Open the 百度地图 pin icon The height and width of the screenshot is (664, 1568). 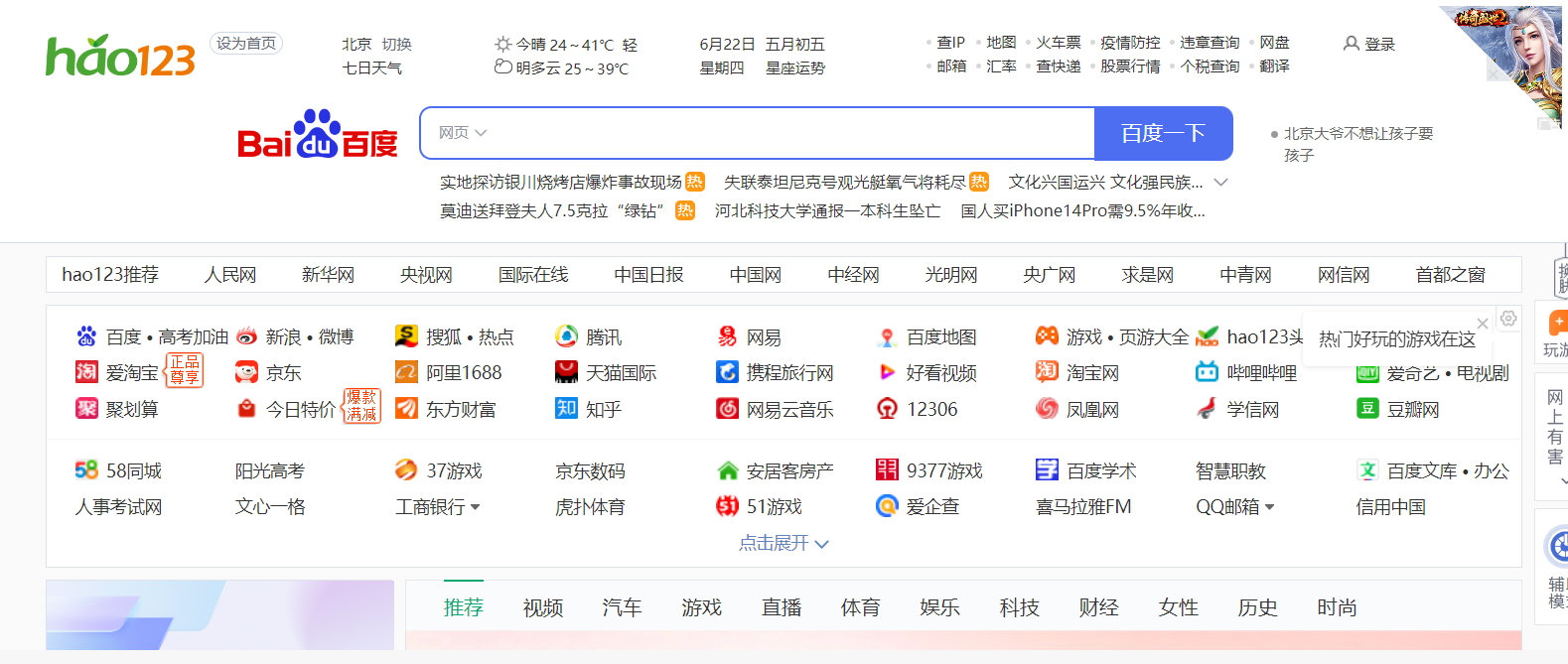[887, 336]
